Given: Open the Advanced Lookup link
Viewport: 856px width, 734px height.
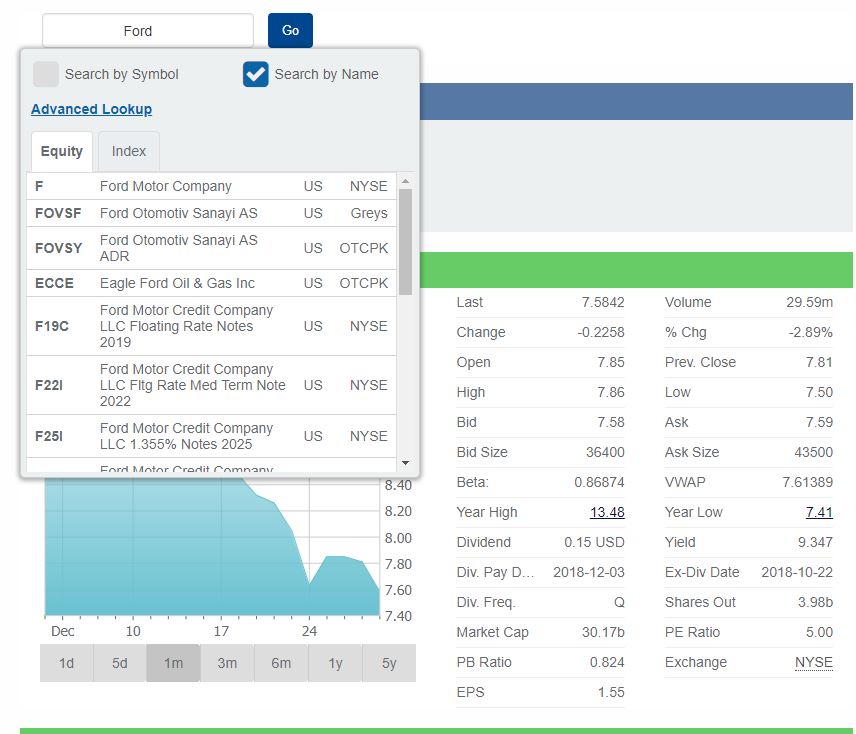Looking at the screenshot, I should coord(91,109).
